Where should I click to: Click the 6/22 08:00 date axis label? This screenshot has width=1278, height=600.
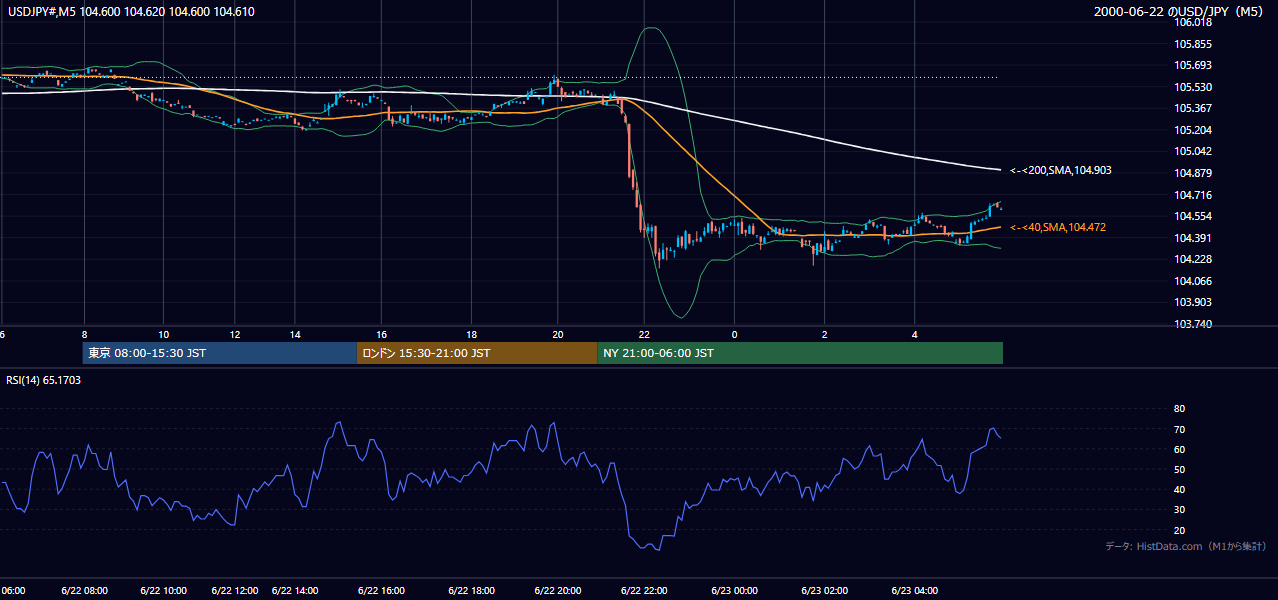pyautogui.click(x=84, y=590)
